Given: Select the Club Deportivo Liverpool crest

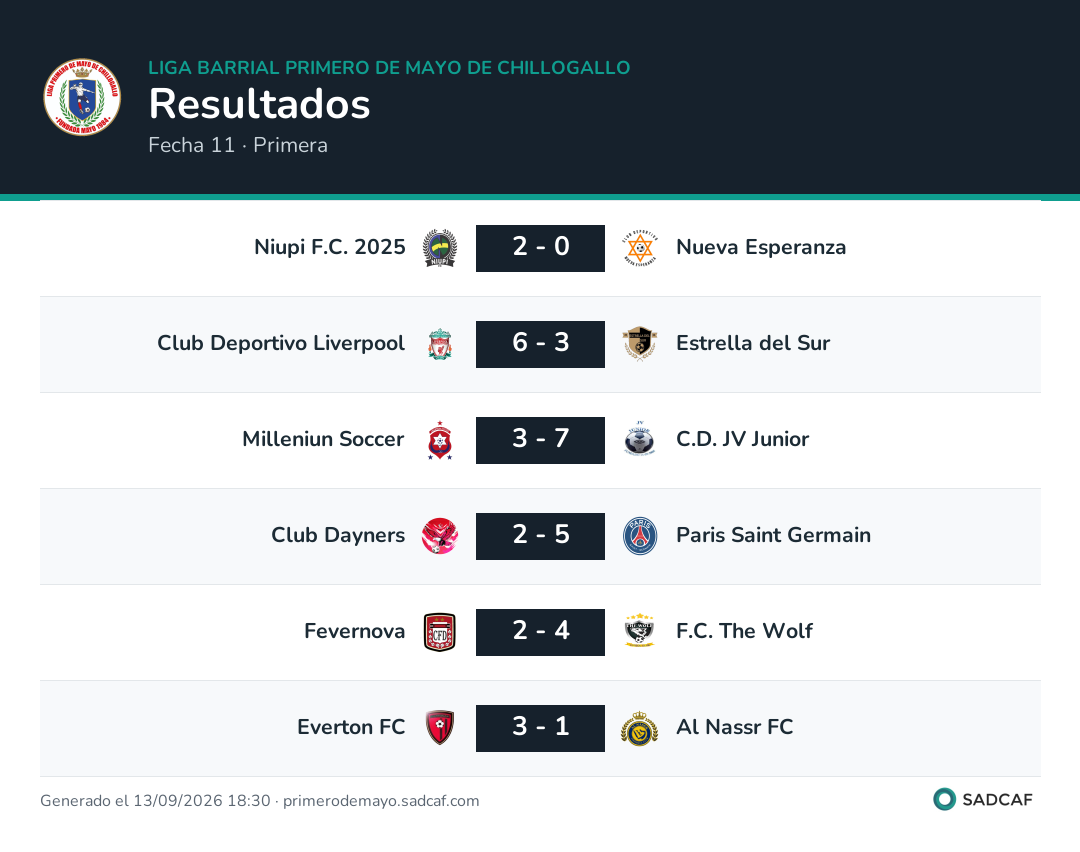Looking at the screenshot, I should [x=439, y=344].
